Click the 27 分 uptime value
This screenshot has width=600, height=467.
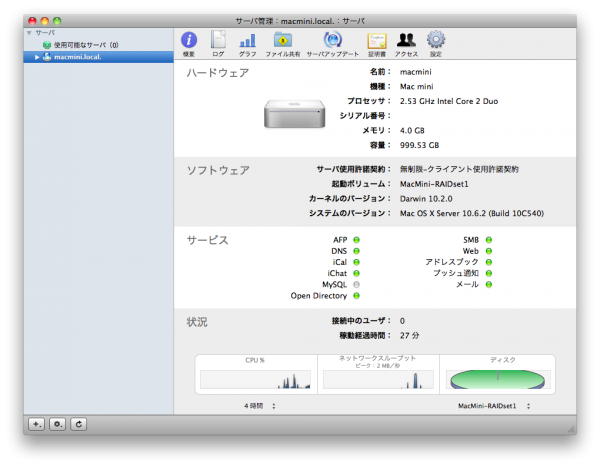pos(409,336)
